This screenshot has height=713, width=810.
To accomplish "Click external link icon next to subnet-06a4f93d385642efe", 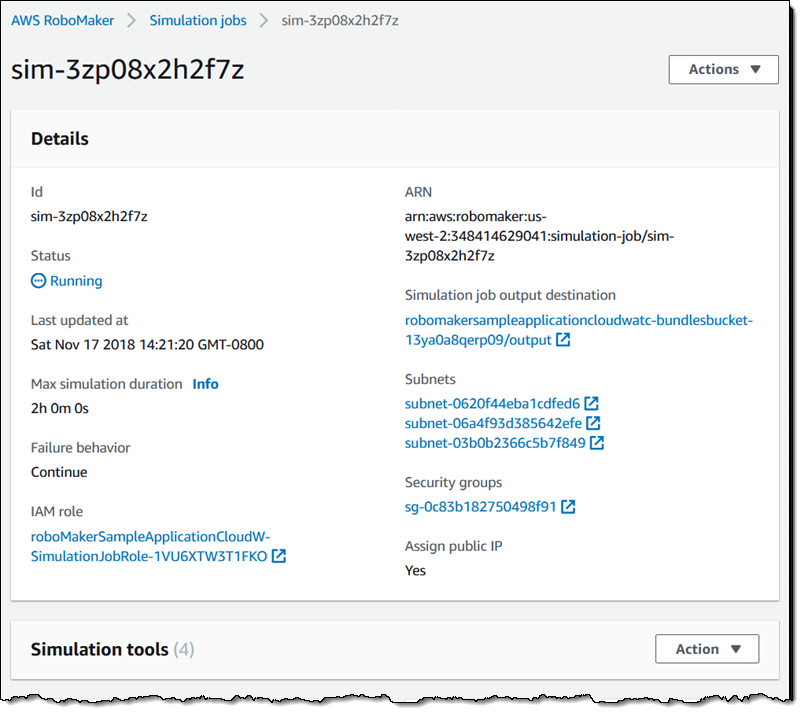I will pyautogui.click(x=592, y=423).
